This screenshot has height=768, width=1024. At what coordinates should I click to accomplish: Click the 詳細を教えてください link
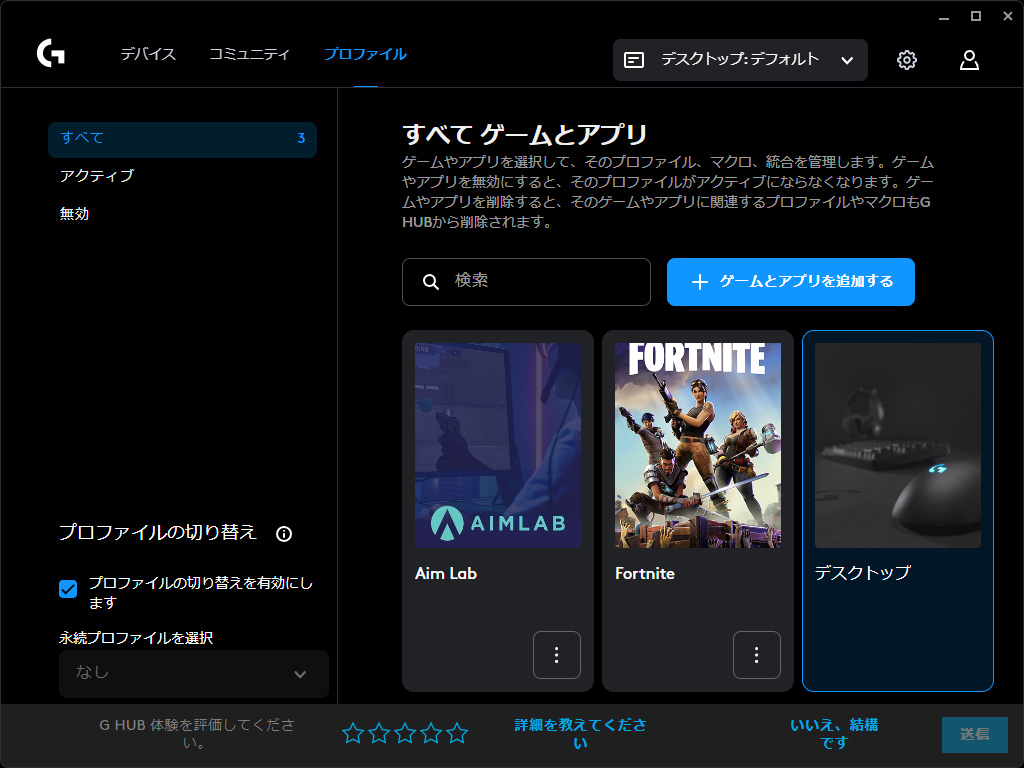[580, 734]
